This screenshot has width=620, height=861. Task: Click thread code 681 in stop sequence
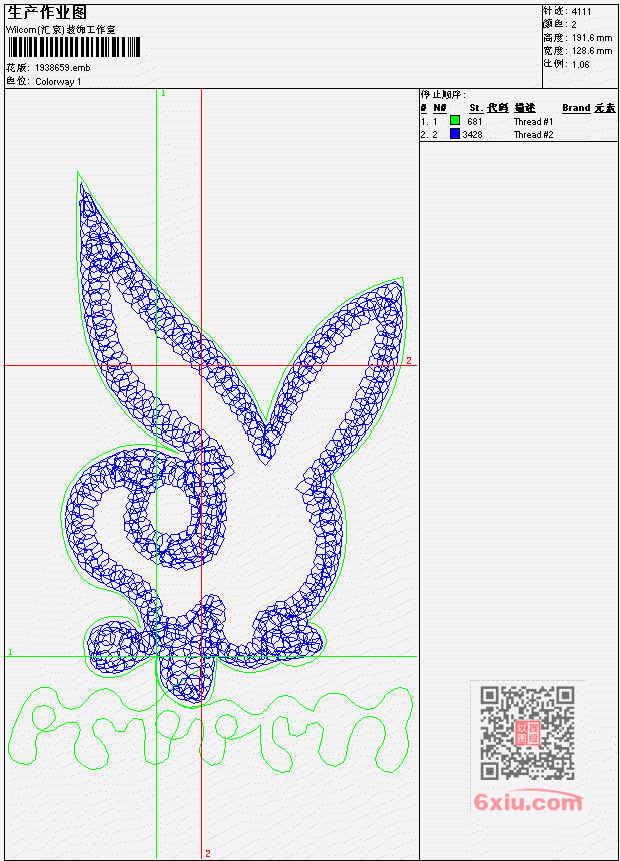(474, 121)
